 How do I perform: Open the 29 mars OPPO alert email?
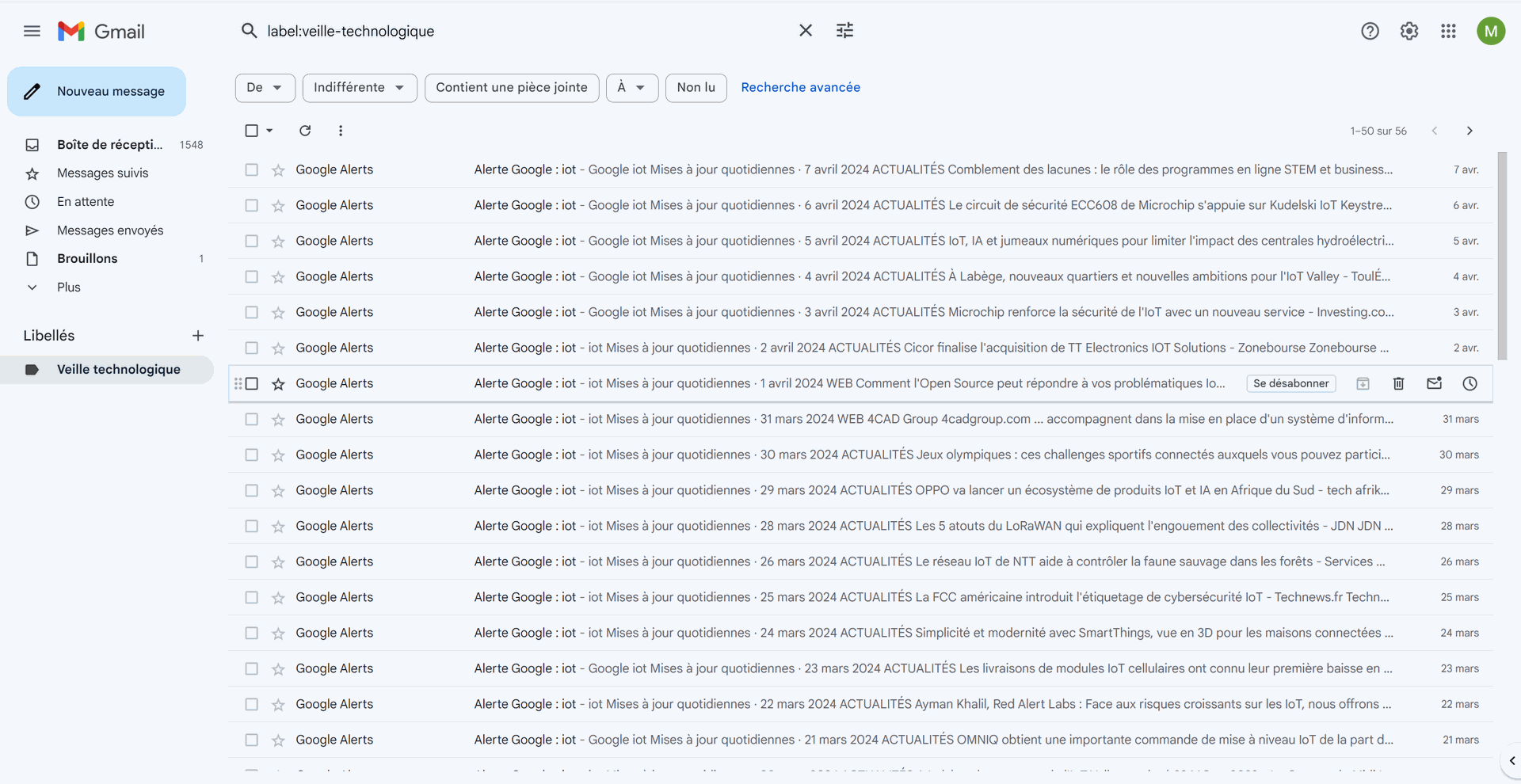click(x=860, y=491)
